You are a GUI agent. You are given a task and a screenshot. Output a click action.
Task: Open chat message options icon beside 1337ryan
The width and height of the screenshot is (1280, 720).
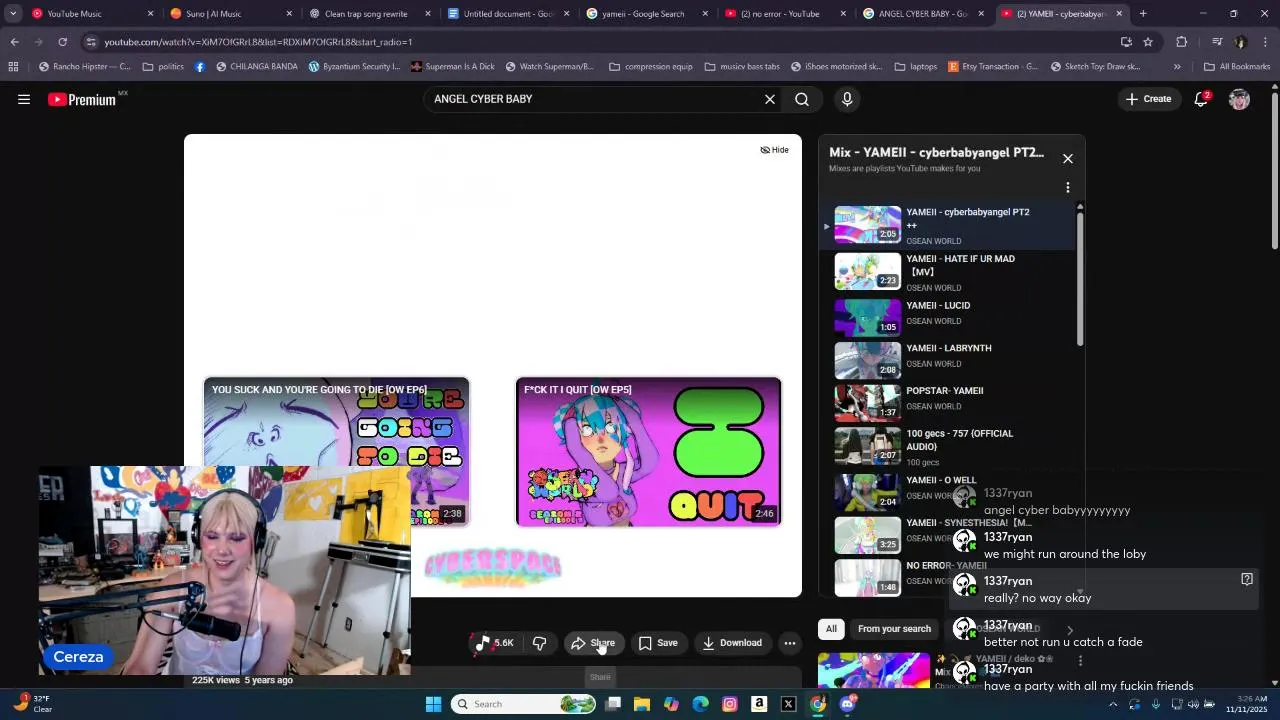[x=1247, y=579]
